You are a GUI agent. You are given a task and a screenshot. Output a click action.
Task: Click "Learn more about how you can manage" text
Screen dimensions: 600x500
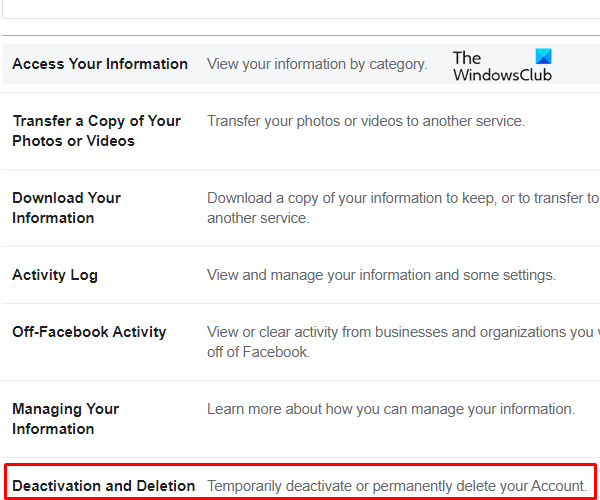point(391,409)
